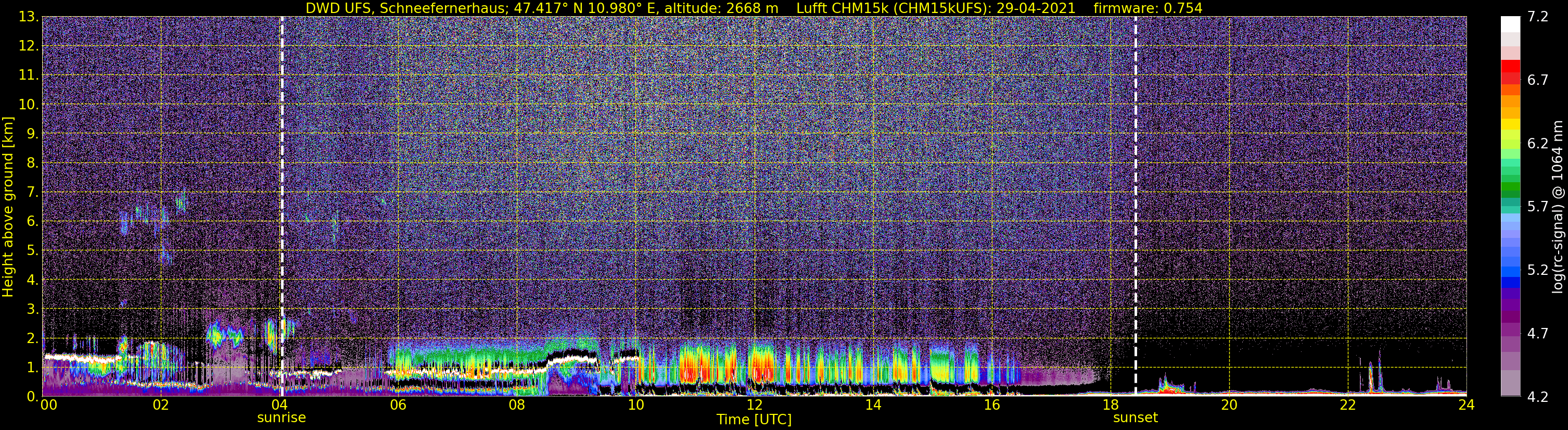The width and height of the screenshot is (1568, 430).
Task: Click the time axis tick label '20'
Action: (x=1229, y=406)
